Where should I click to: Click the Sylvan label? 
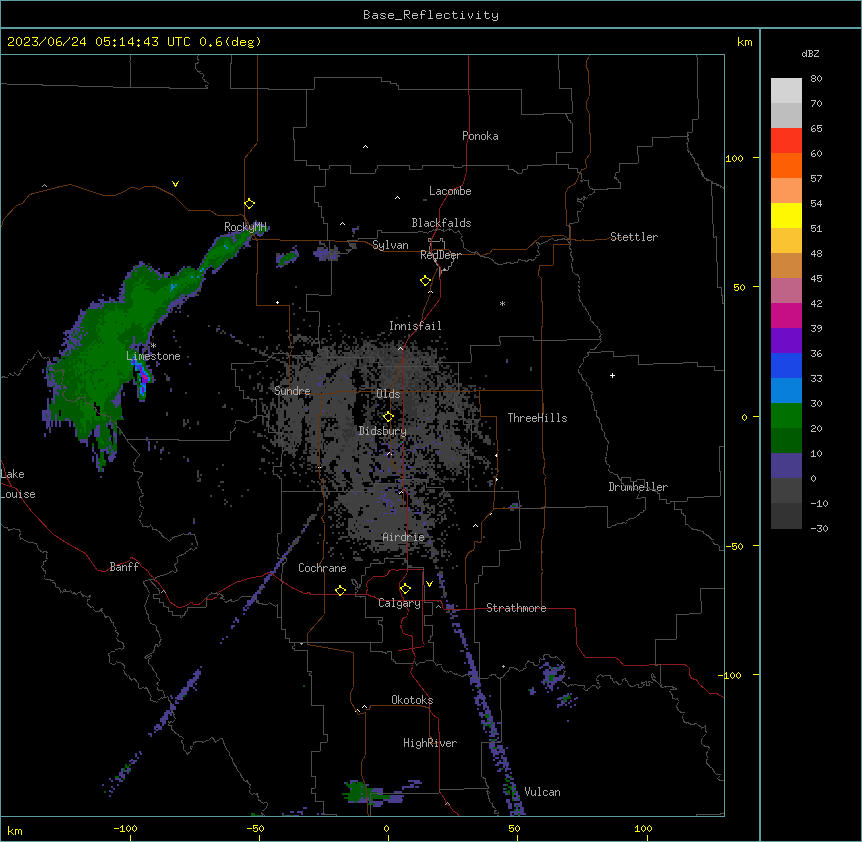390,245
